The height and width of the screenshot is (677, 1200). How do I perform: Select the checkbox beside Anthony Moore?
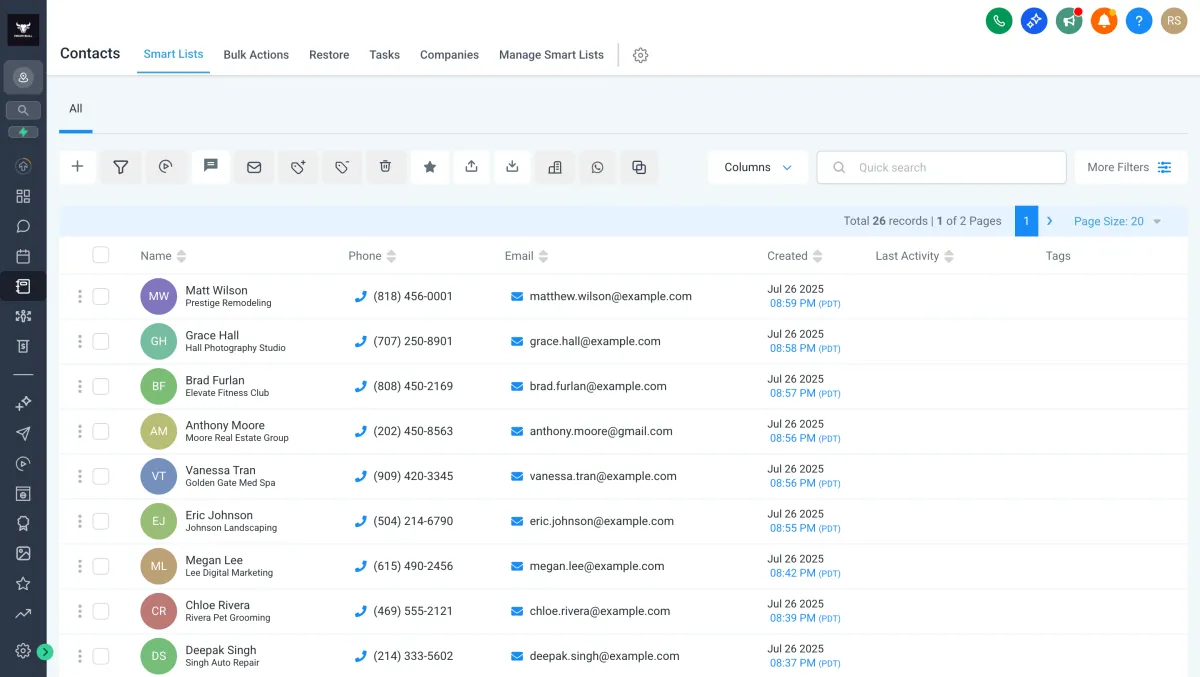101,431
